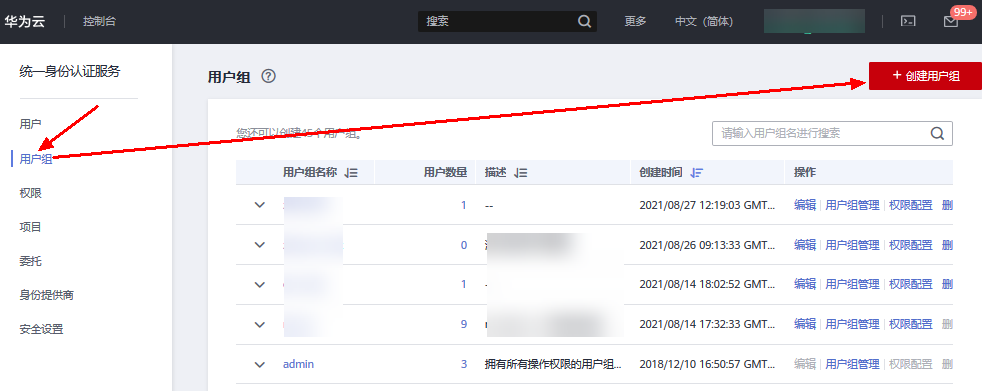Click the help question mark beside 用户组

[x=268, y=76]
